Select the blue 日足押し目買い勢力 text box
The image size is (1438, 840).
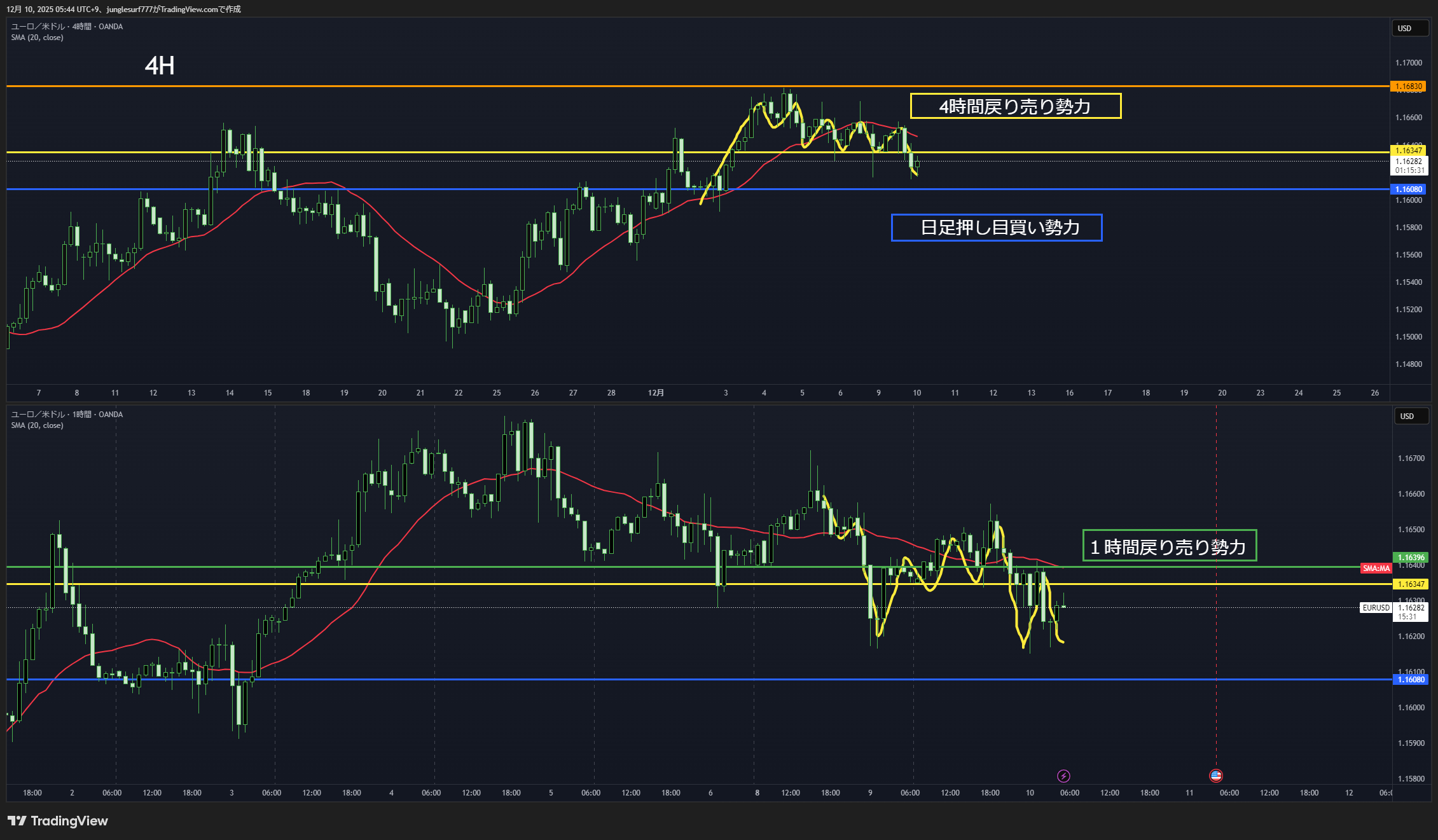pos(996,228)
